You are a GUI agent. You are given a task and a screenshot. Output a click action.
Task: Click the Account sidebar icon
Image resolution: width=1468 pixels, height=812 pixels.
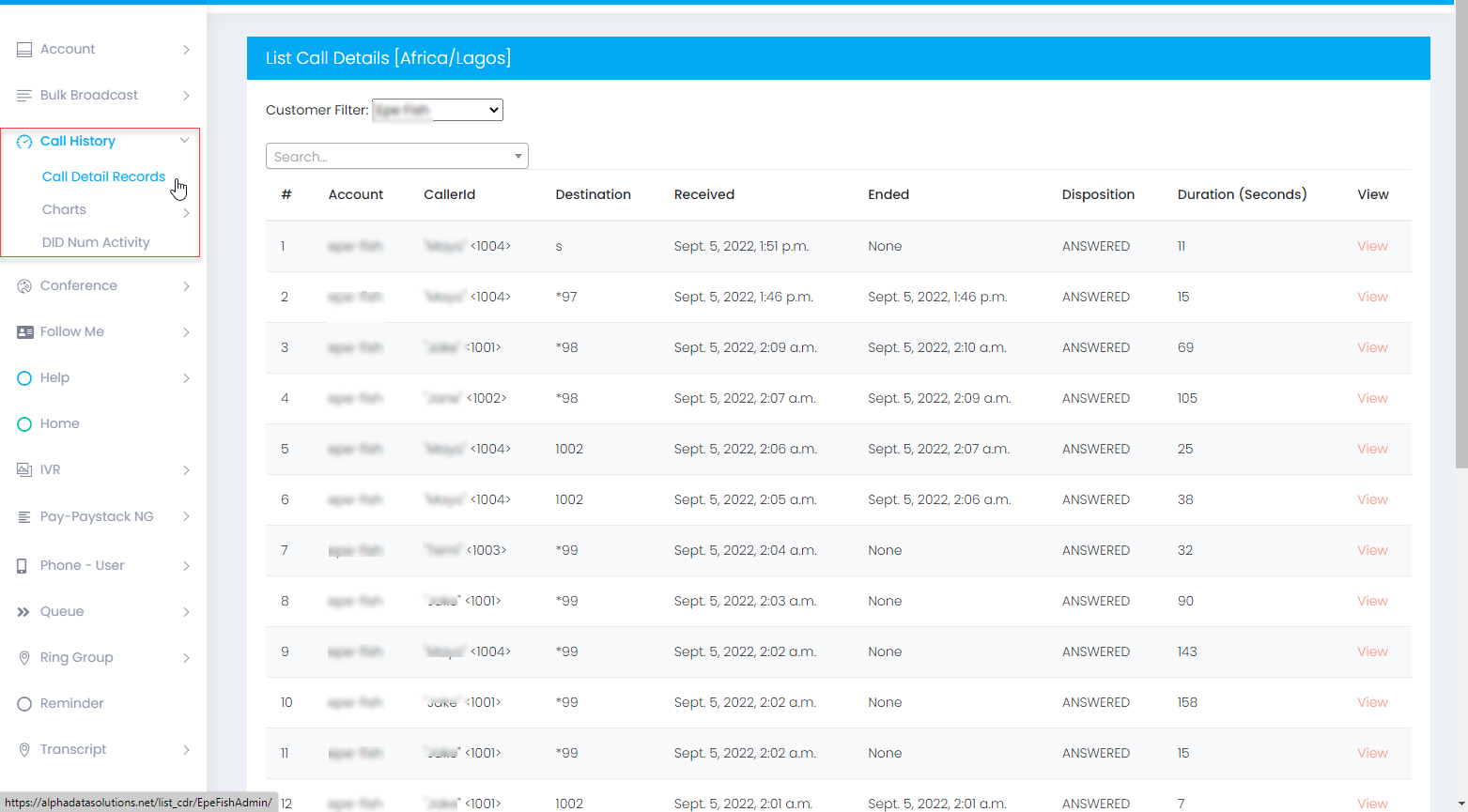(24, 50)
